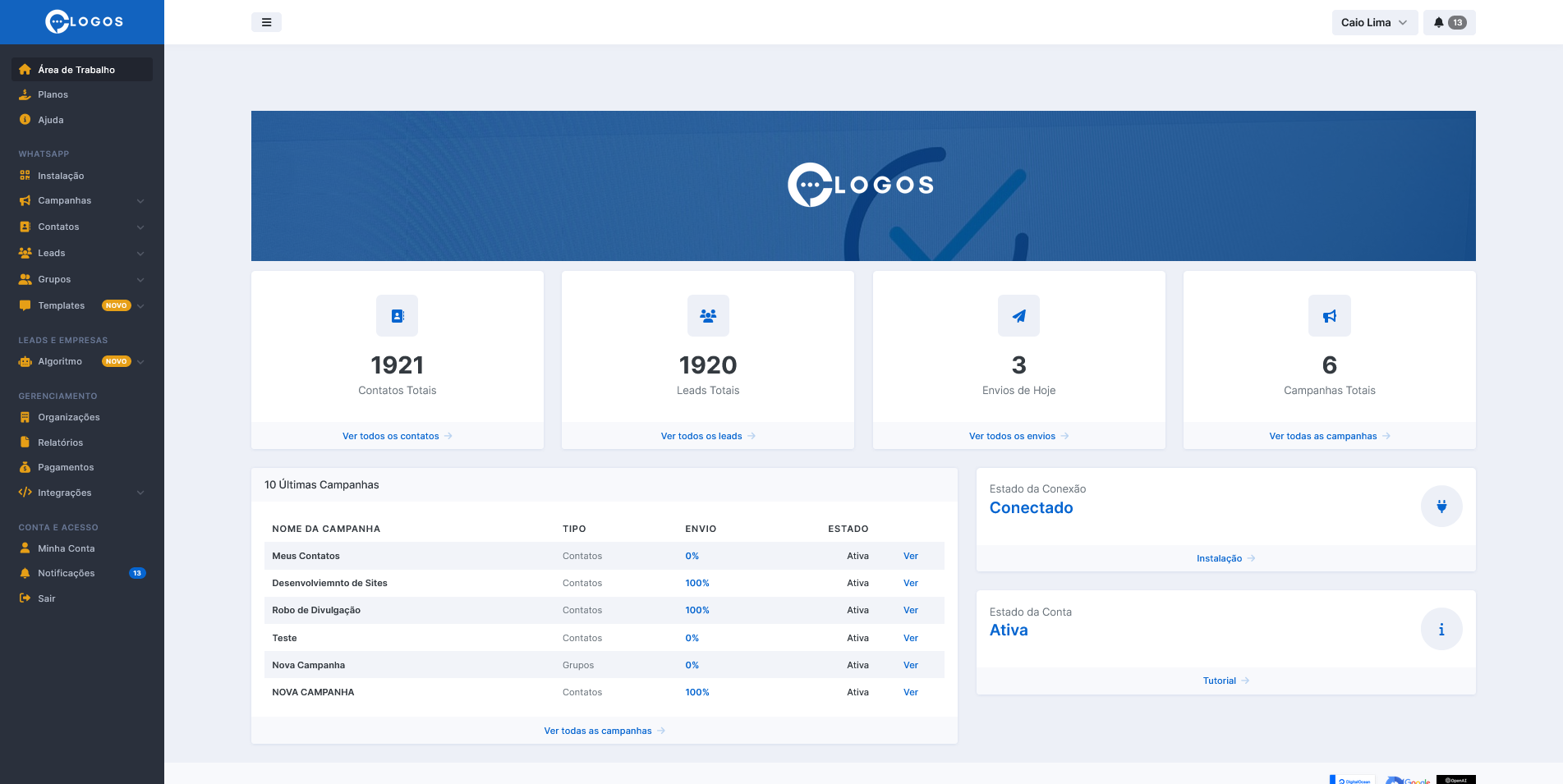Click the Integrações code brackets icon
Image resolution: width=1563 pixels, height=784 pixels.
click(x=25, y=493)
